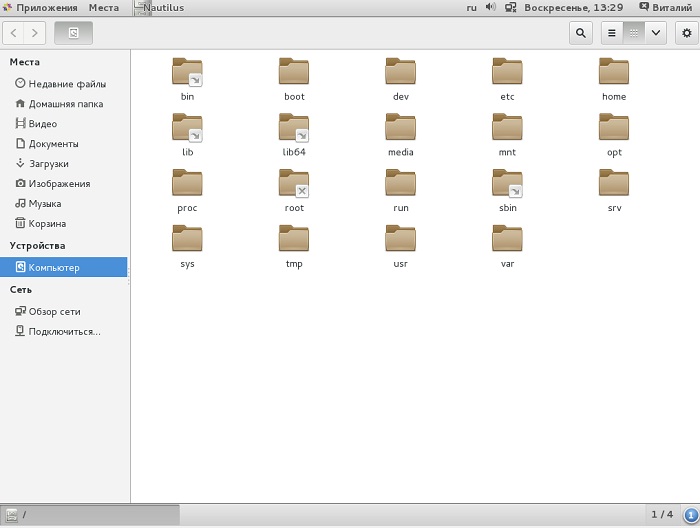Click the taskbar window entry for /
The image size is (700, 528).
click(x=91, y=515)
